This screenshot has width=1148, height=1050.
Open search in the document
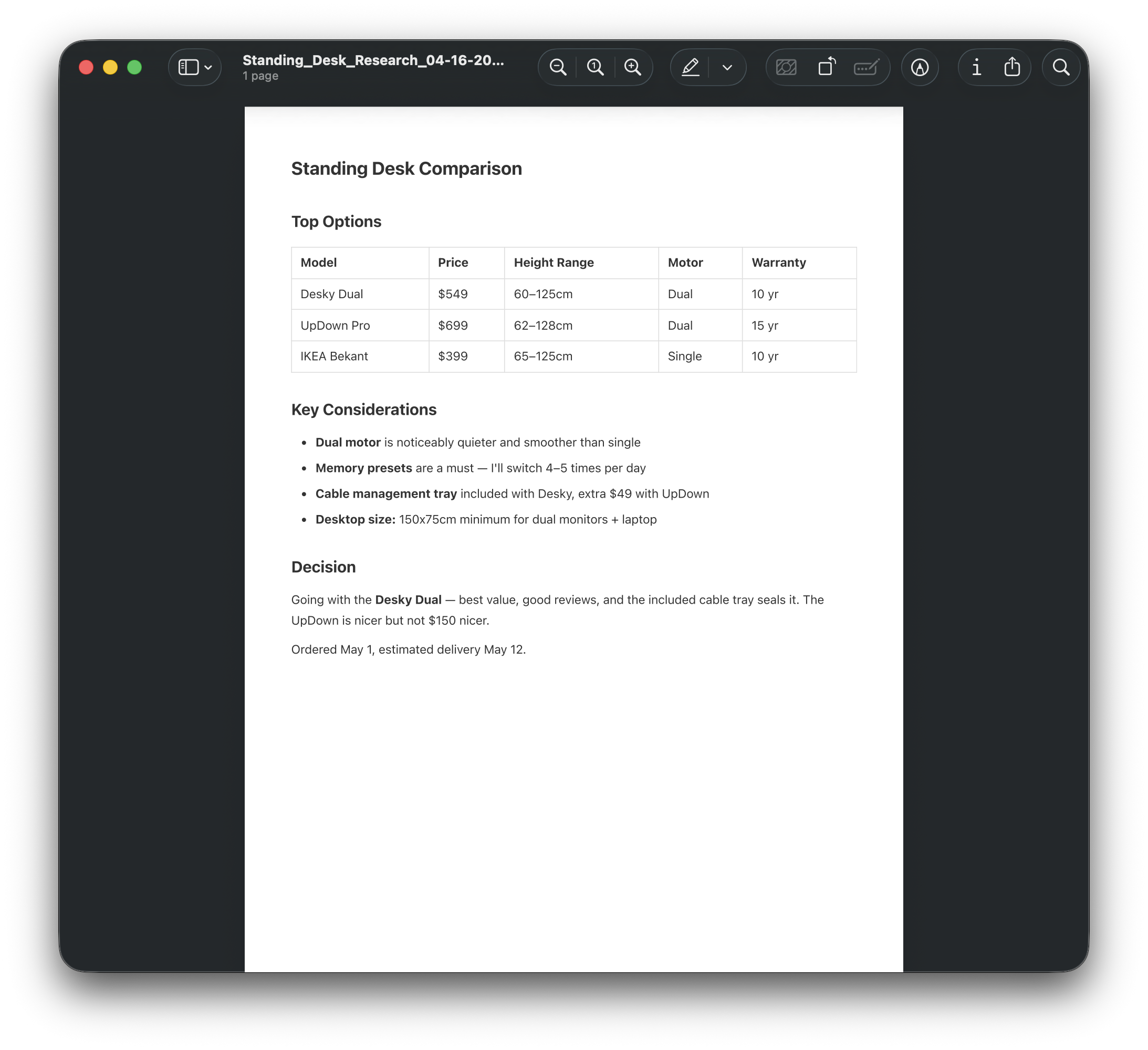tap(1061, 67)
